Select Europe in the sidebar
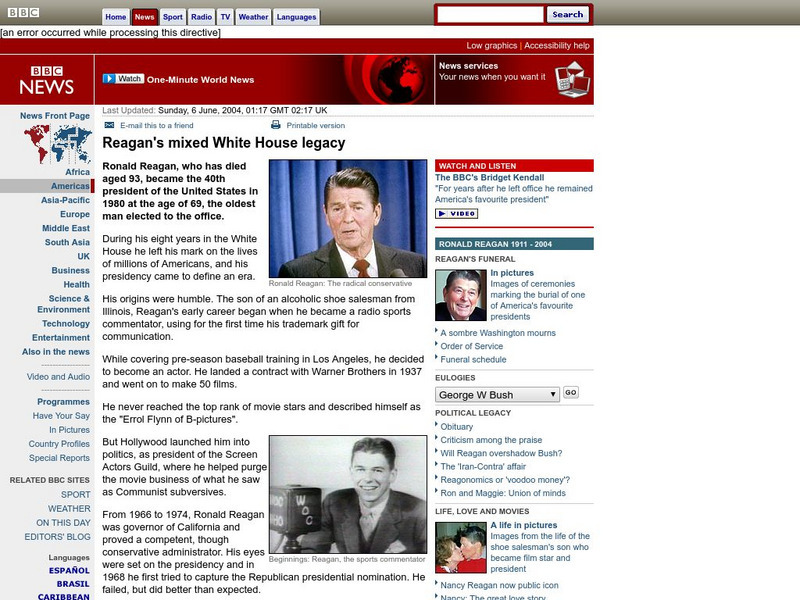800x600 pixels. click(x=75, y=214)
